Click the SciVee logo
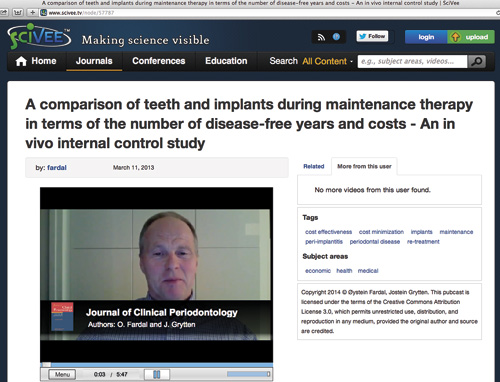The image size is (500, 382). pyautogui.click(x=39, y=37)
